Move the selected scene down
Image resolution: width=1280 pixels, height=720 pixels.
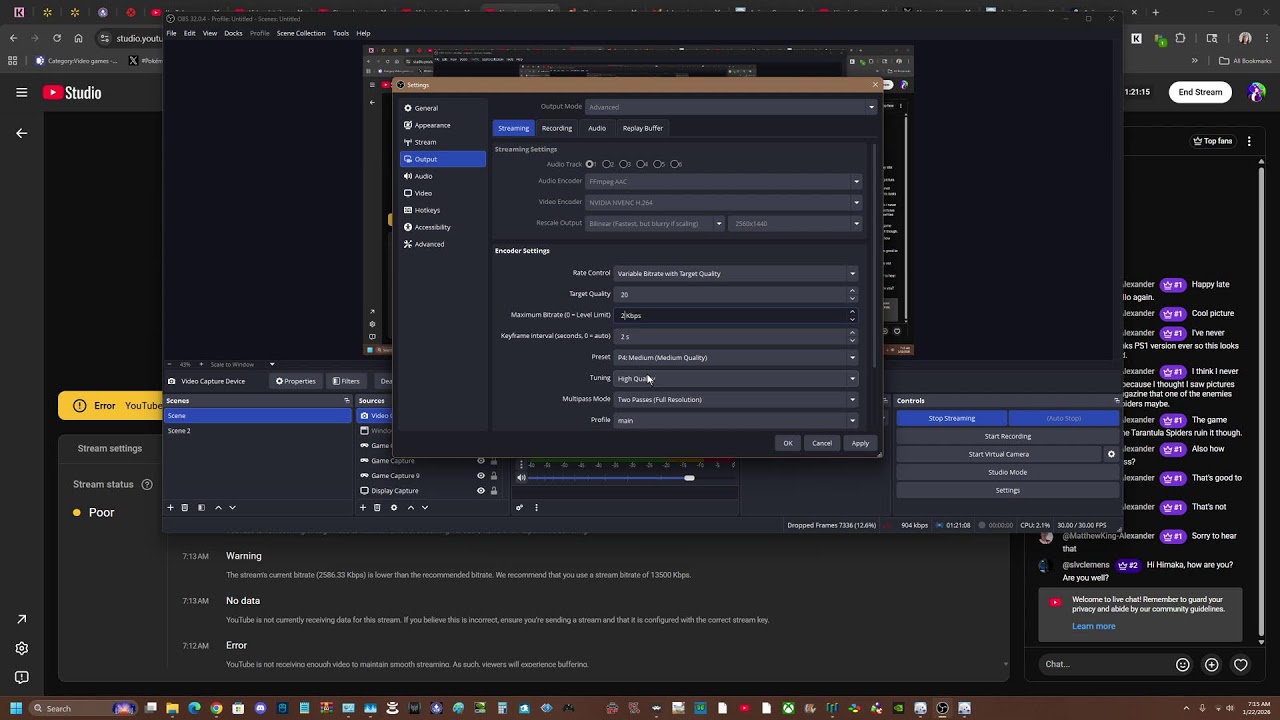(x=232, y=508)
